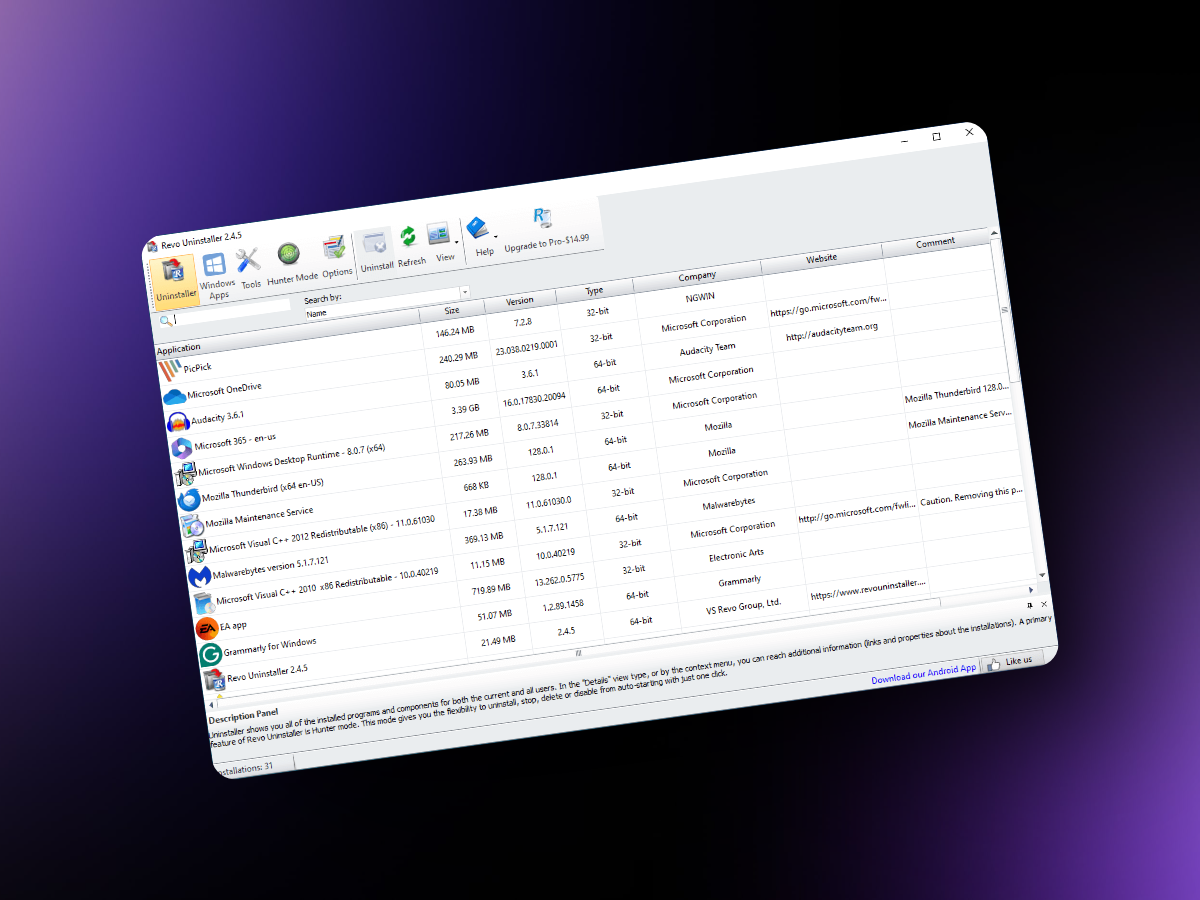Screen dimensions: 1200x900
Task: Open the Windows Apps section
Action: [x=216, y=275]
